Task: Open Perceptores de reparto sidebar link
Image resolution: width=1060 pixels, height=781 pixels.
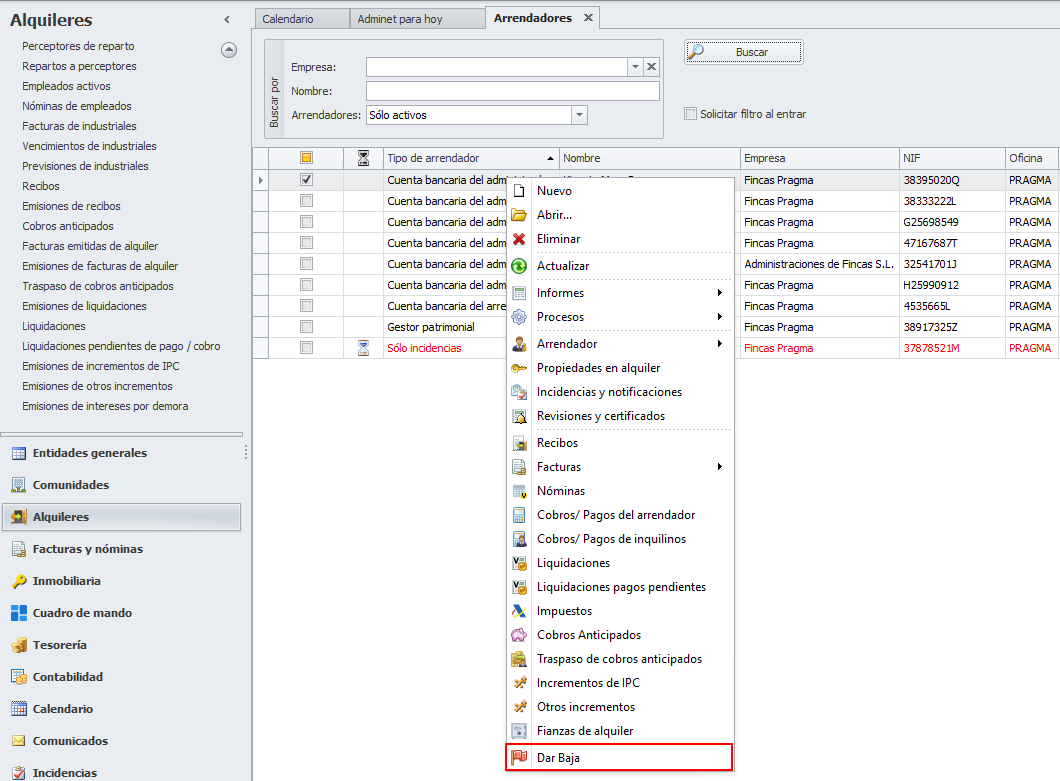Action: [78, 46]
